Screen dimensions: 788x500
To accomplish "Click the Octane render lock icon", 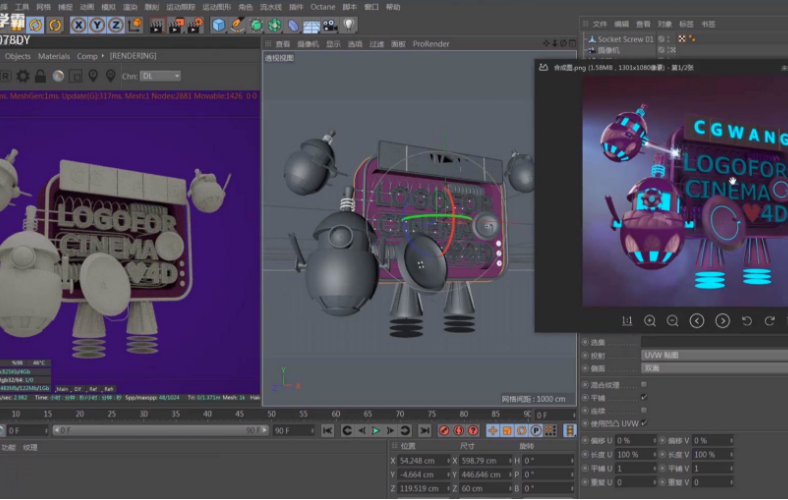I will point(39,76).
